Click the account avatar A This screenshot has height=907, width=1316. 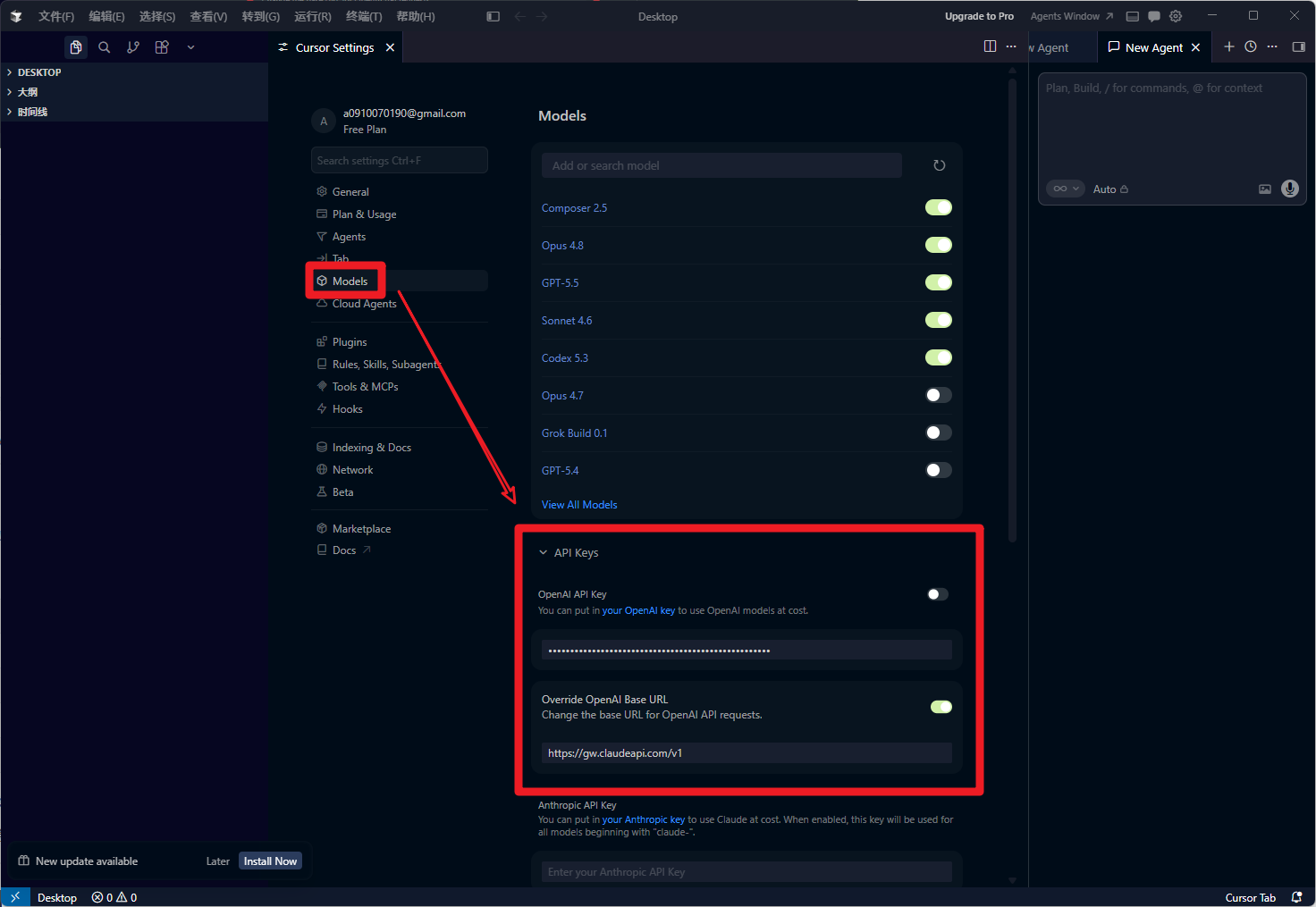coord(324,121)
